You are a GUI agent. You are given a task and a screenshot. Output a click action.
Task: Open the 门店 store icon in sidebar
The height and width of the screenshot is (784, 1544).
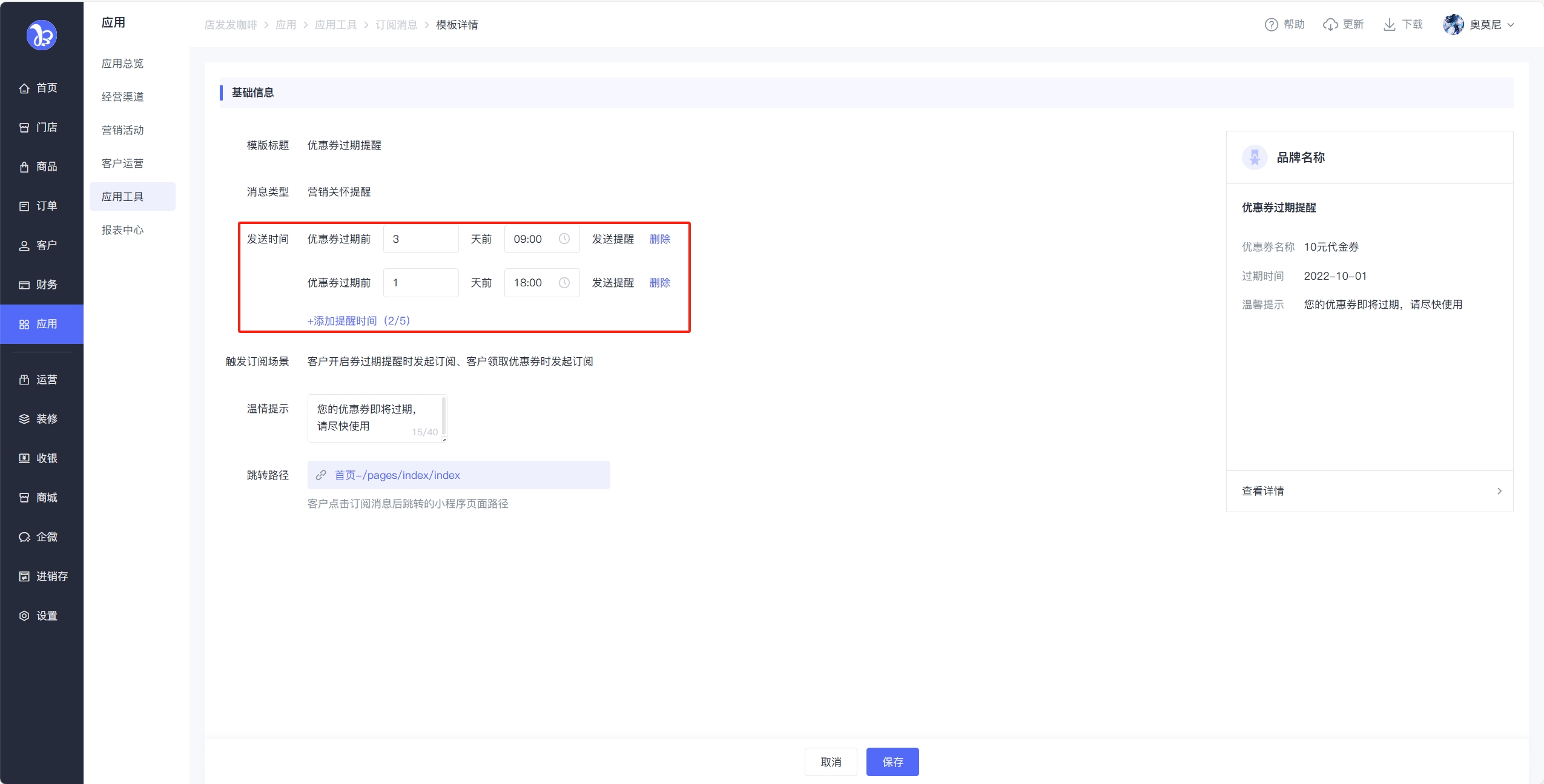(x=24, y=128)
